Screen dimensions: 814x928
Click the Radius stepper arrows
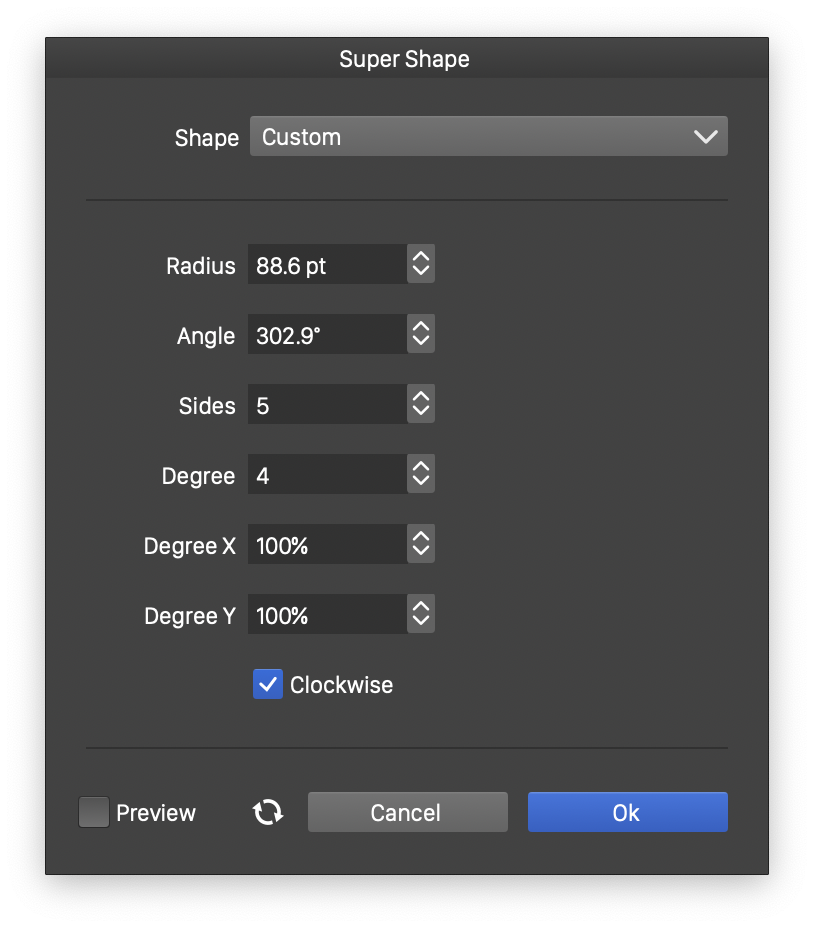click(421, 265)
